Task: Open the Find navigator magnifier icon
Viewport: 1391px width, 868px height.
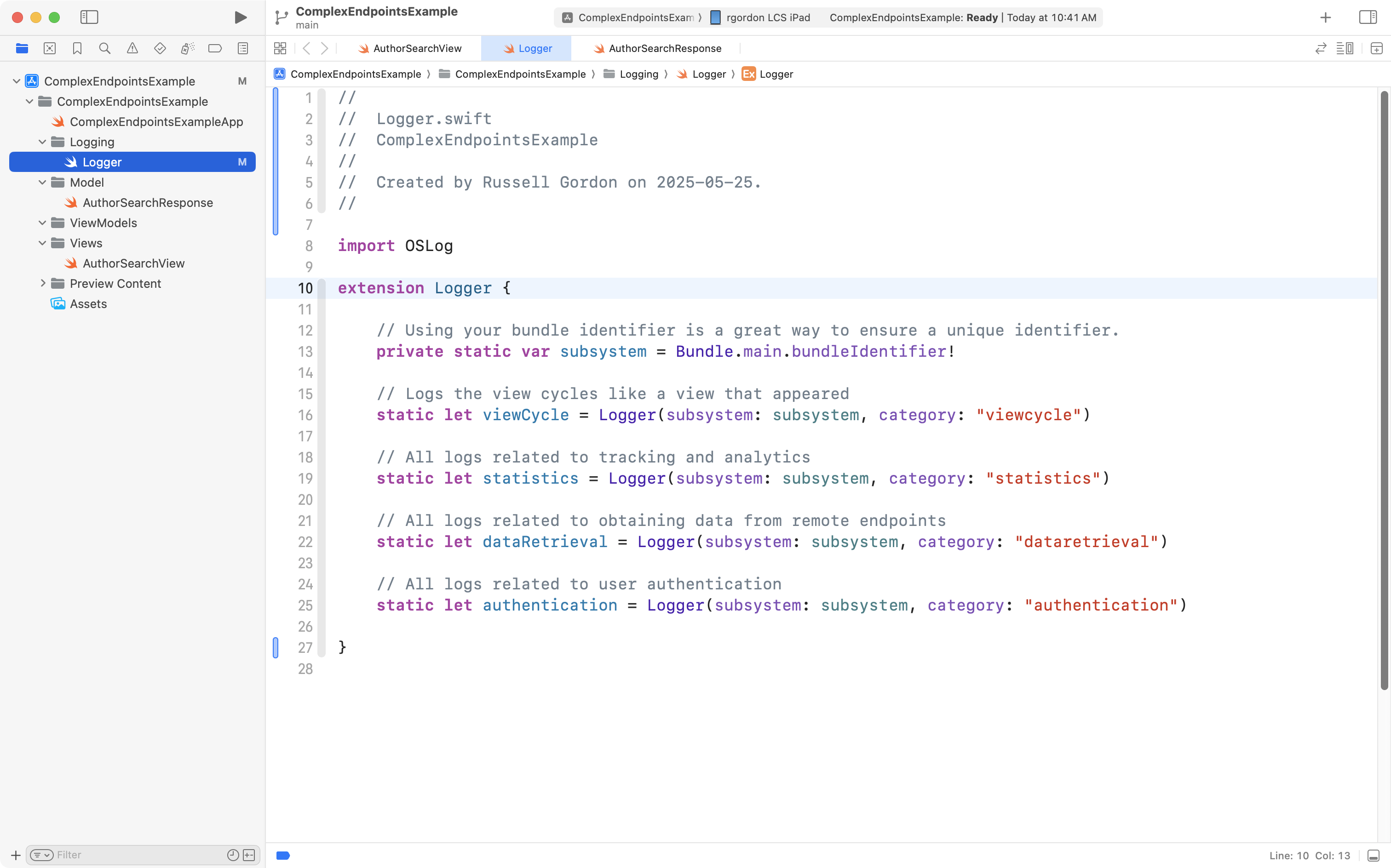Action: pos(104,48)
